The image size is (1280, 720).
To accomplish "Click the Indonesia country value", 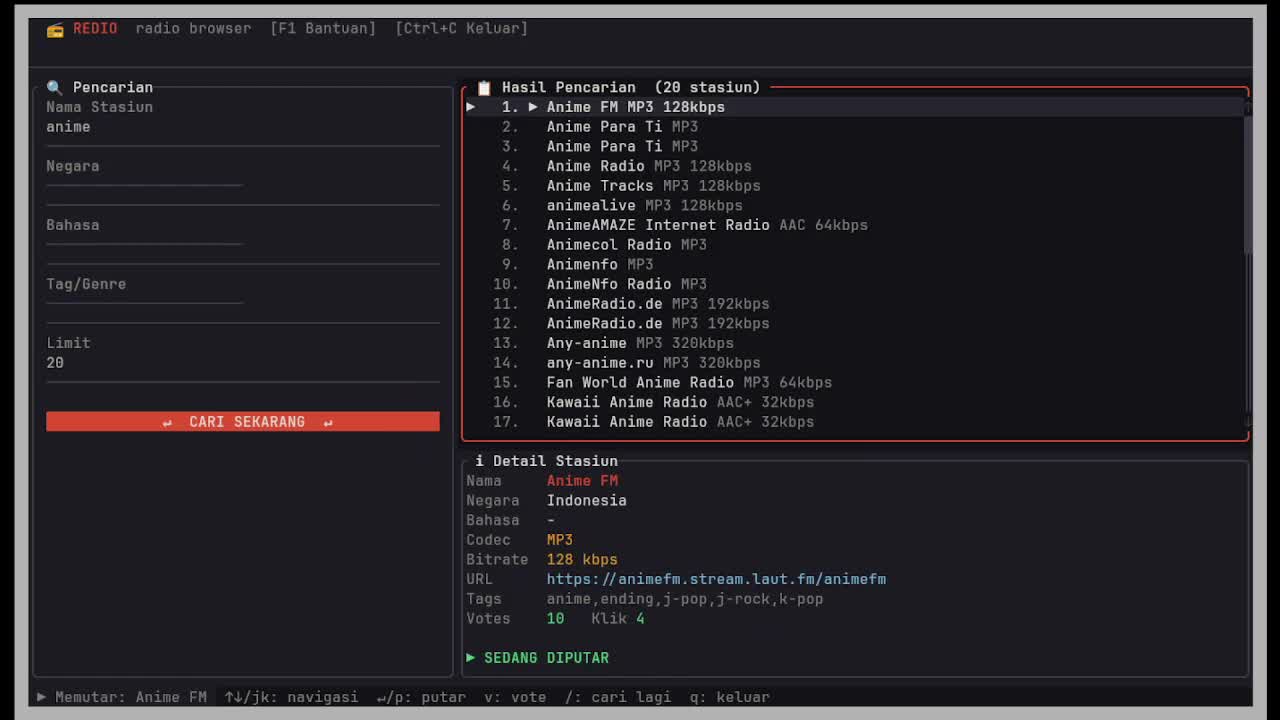I will click(586, 501).
